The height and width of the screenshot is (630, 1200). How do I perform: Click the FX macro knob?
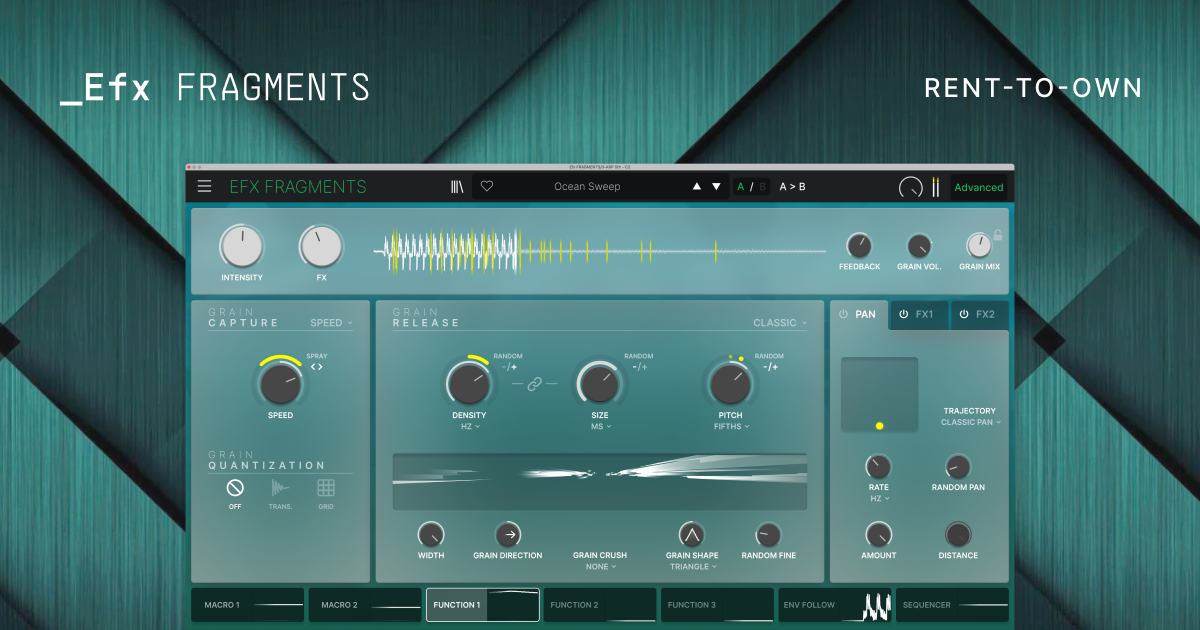point(321,246)
